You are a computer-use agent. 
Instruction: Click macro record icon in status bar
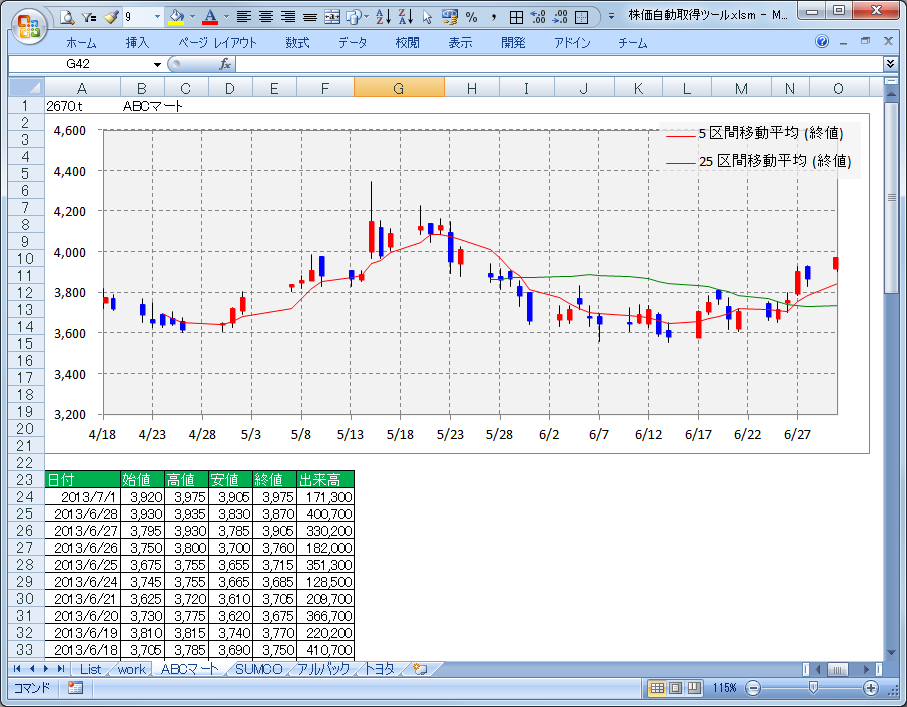(75, 688)
